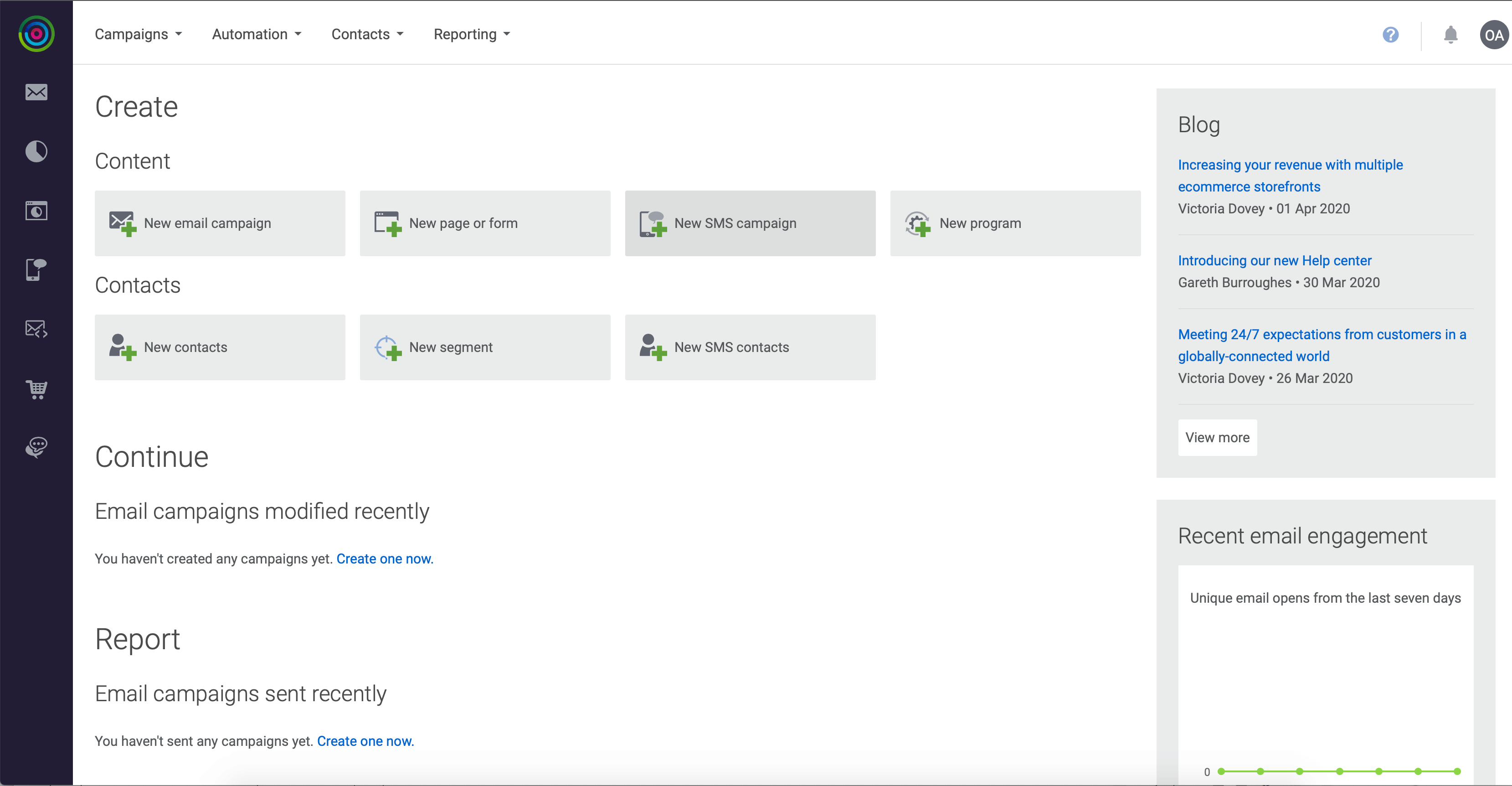Open the transactional email code sidebar icon

pyautogui.click(x=36, y=329)
